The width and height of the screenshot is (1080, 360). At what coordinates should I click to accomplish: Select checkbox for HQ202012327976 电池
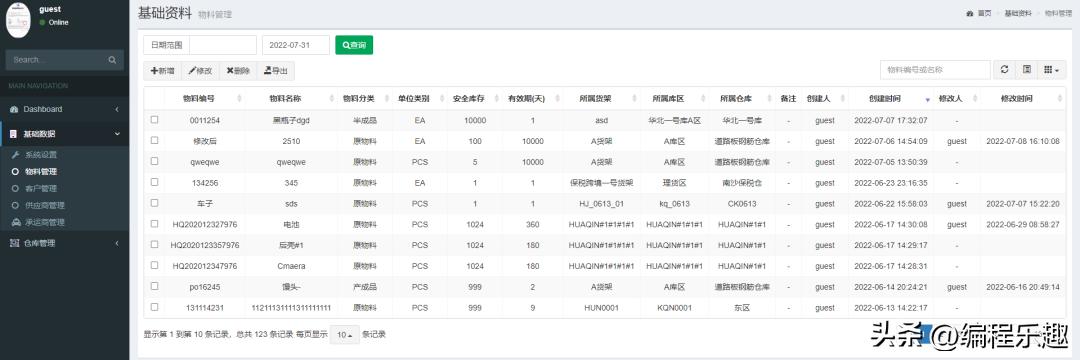coord(154,224)
